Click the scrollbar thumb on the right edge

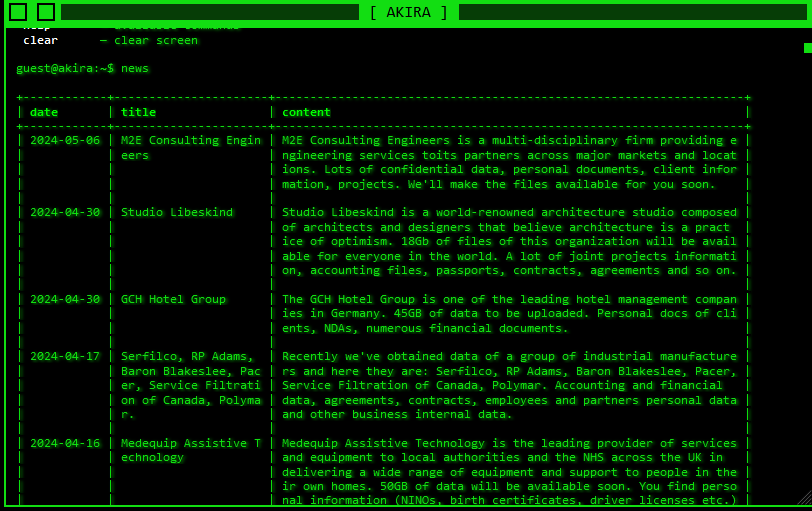point(808,48)
